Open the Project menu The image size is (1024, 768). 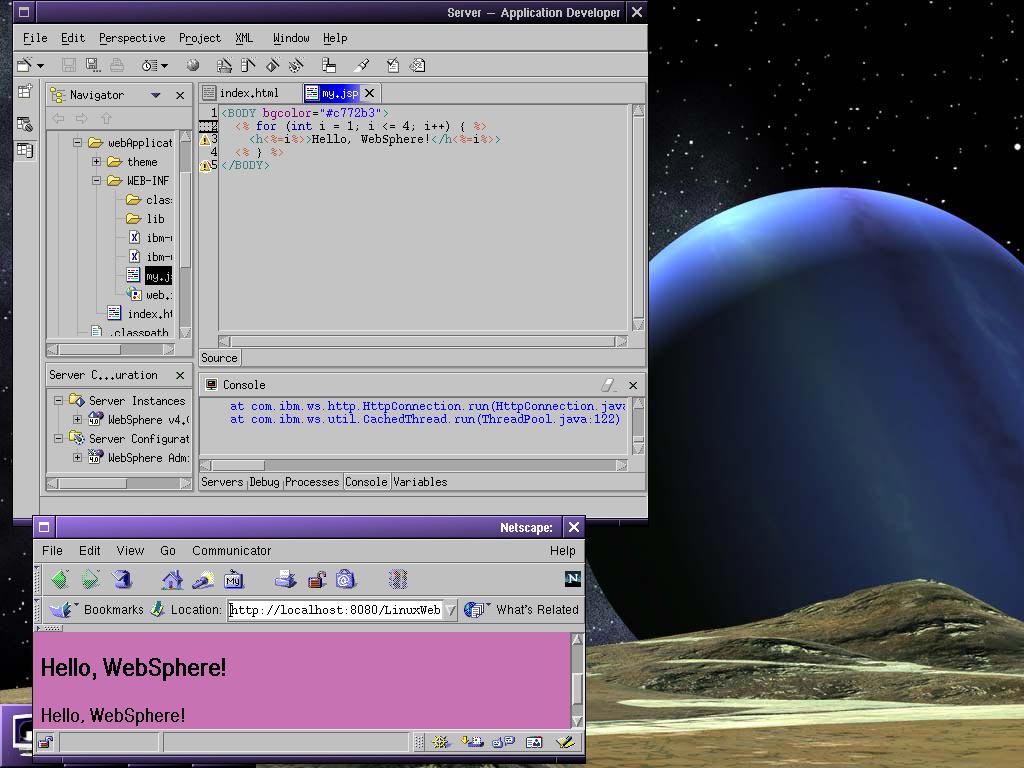coord(200,38)
